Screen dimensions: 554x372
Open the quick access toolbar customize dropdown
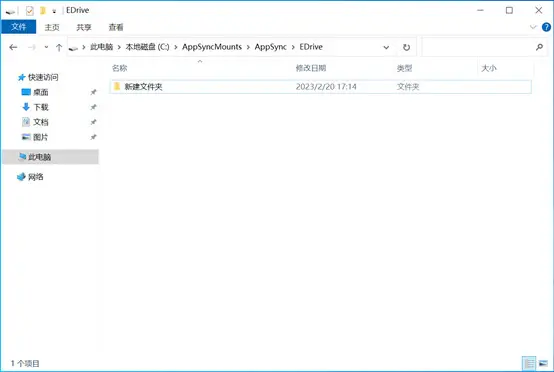(x=54, y=11)
